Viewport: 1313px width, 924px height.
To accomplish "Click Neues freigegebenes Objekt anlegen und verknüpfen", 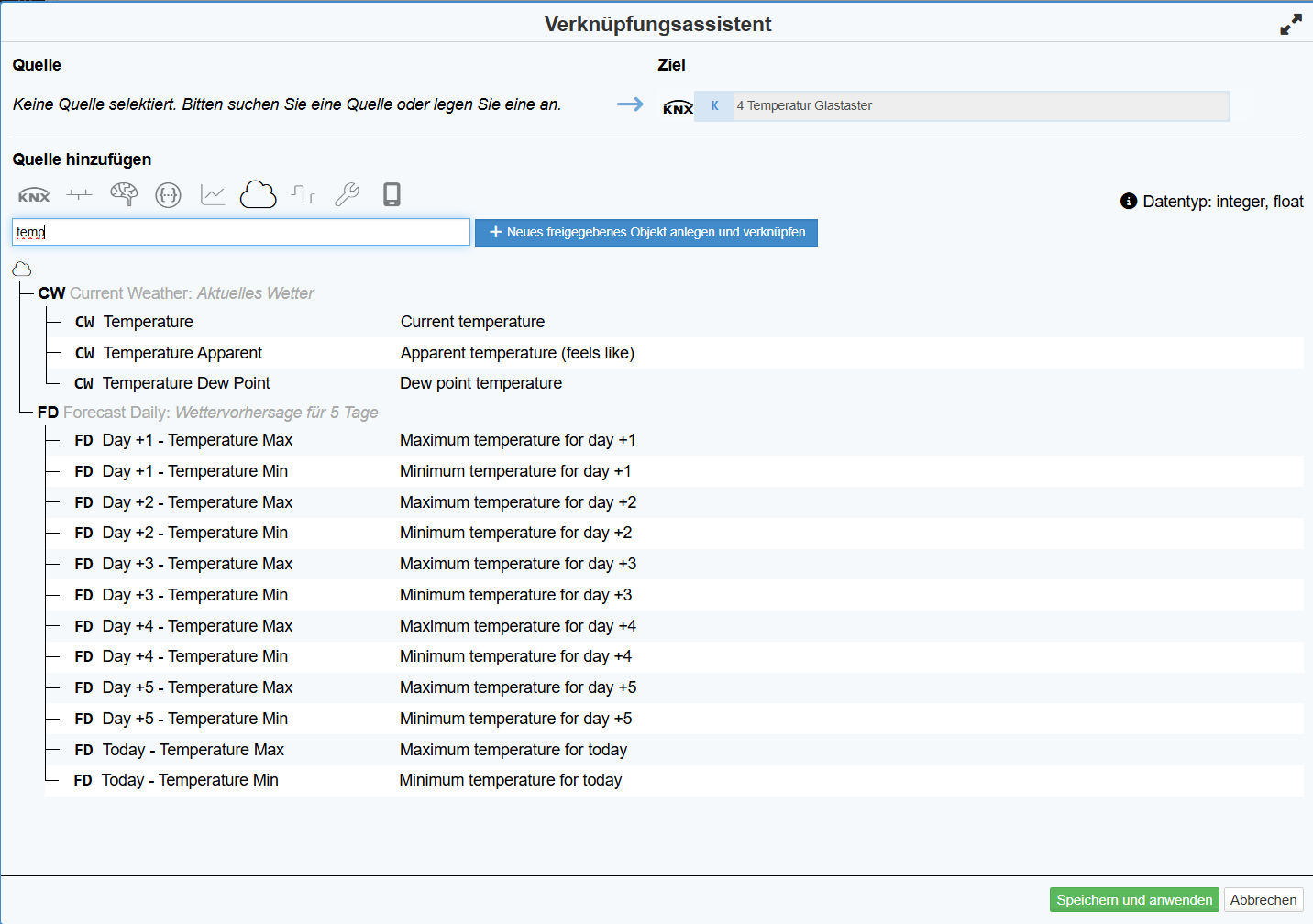I will pos(645,233).
